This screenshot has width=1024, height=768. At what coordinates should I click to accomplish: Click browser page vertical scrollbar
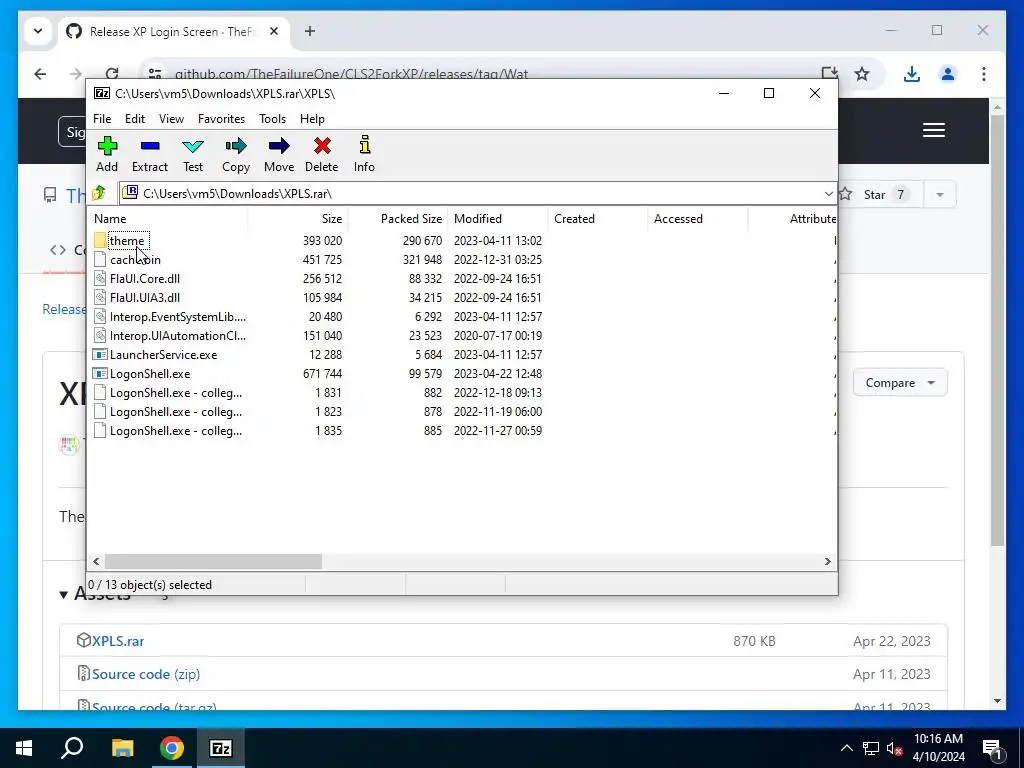(x=997, y=330)
